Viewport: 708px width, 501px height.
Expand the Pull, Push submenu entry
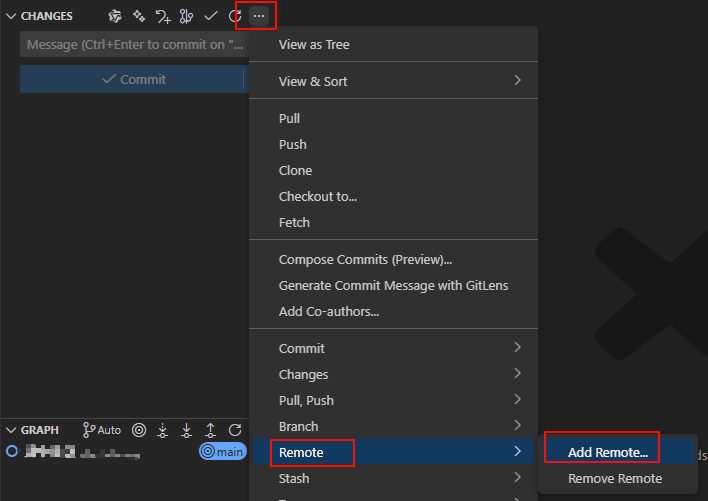[x=393, y=400]
